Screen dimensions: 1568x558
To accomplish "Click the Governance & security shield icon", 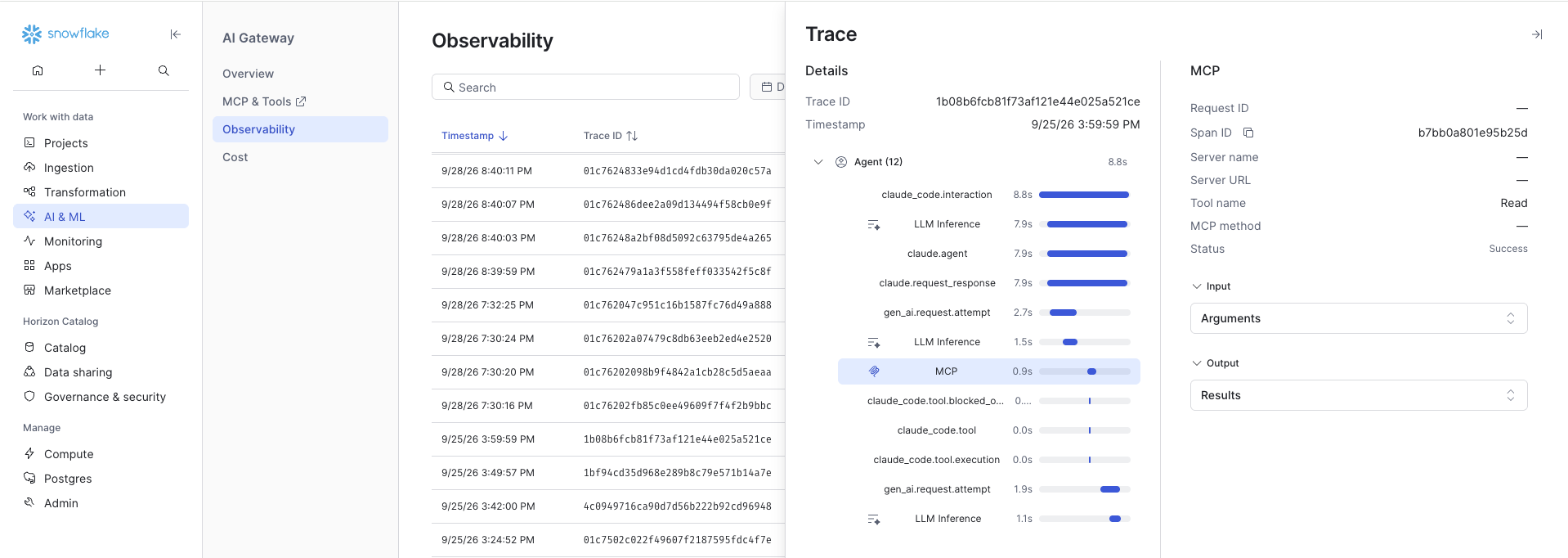I will click(29, 396).
